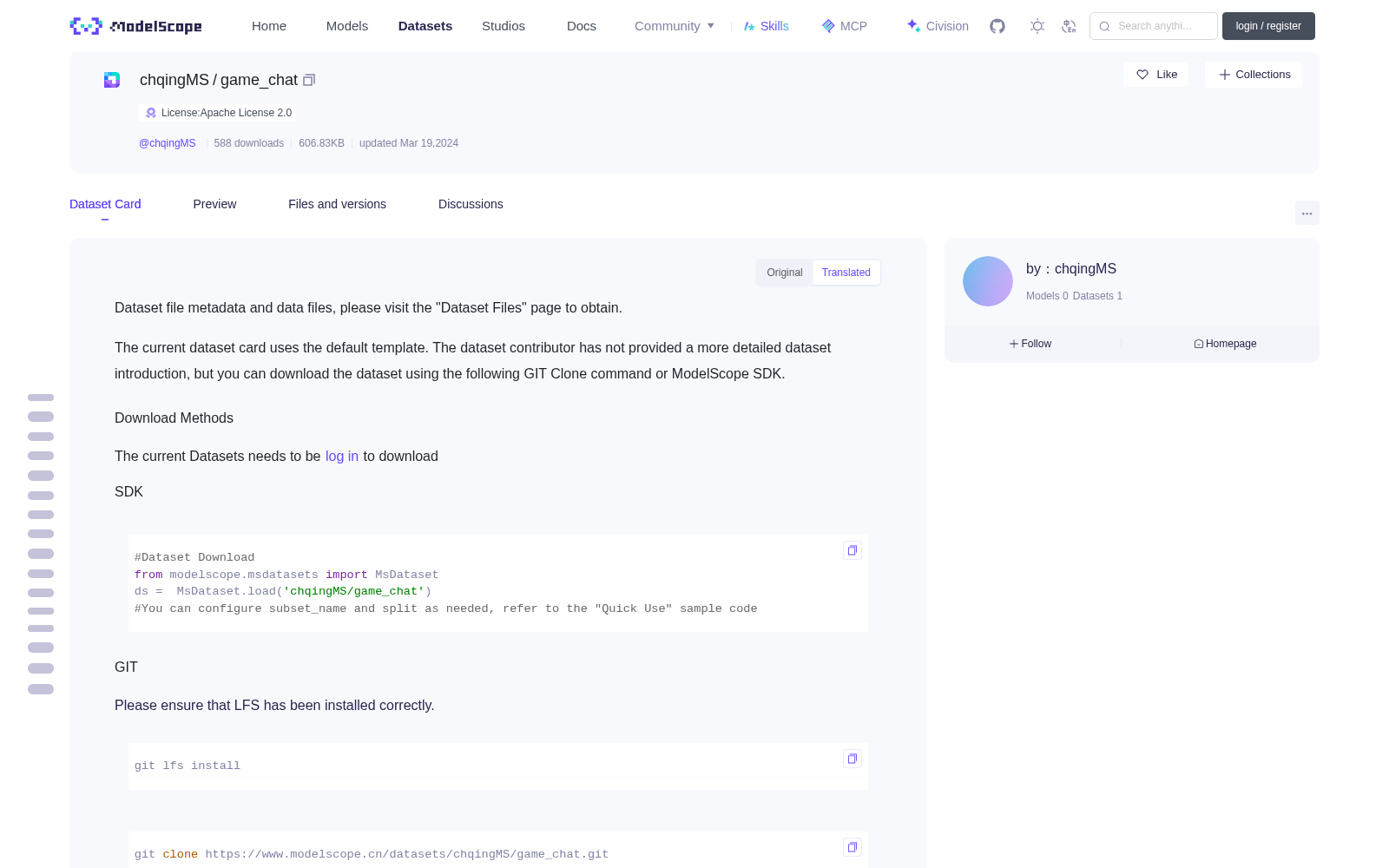This screenshot has width=1389, height=868.
Task: Switch to the Preview tab
Action: click(214, 204)
